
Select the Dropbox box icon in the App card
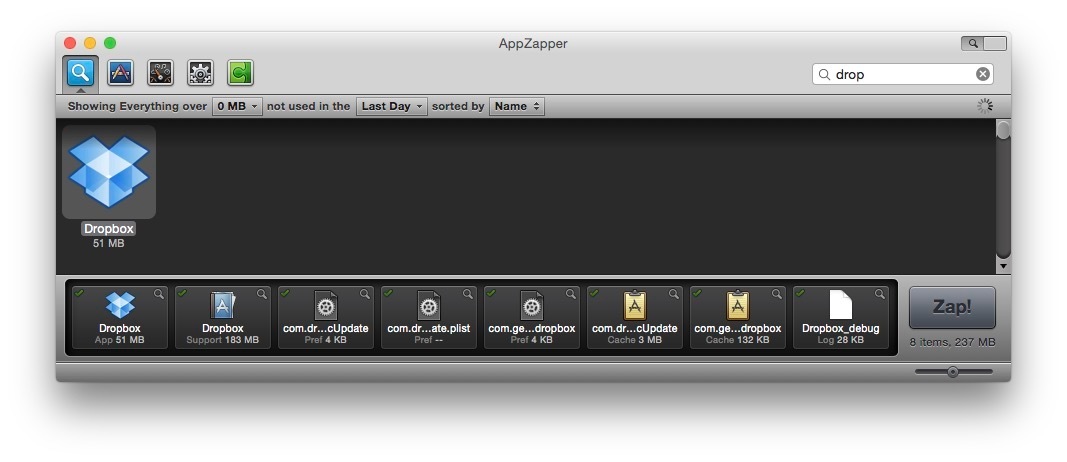coord(120,306)
